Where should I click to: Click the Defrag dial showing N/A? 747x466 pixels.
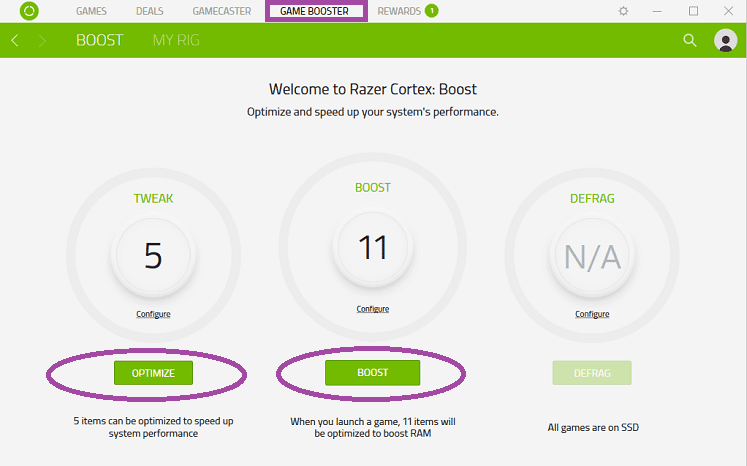tap(592, 256)
